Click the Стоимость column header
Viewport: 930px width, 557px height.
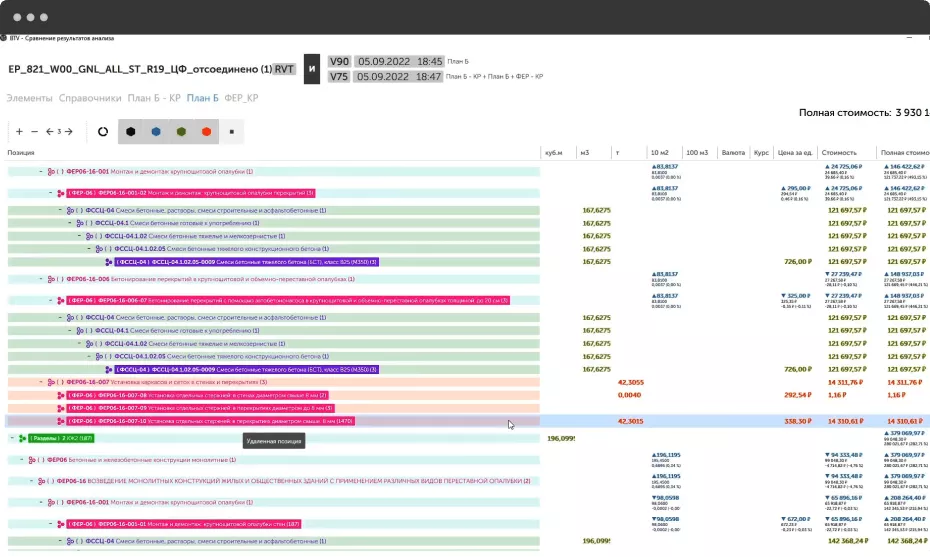[x=839, y=152]
